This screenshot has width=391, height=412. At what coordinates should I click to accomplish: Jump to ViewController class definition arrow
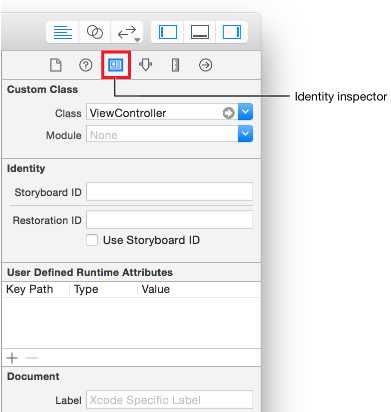(228, 113)
